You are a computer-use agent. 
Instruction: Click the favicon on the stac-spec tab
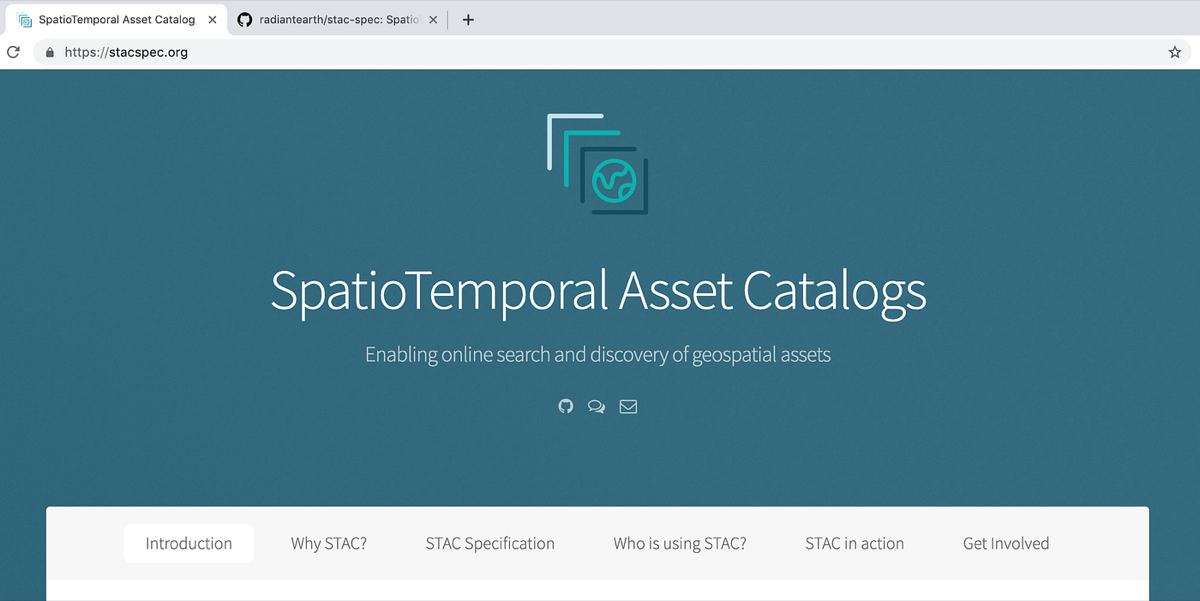[x=245, y=20]
